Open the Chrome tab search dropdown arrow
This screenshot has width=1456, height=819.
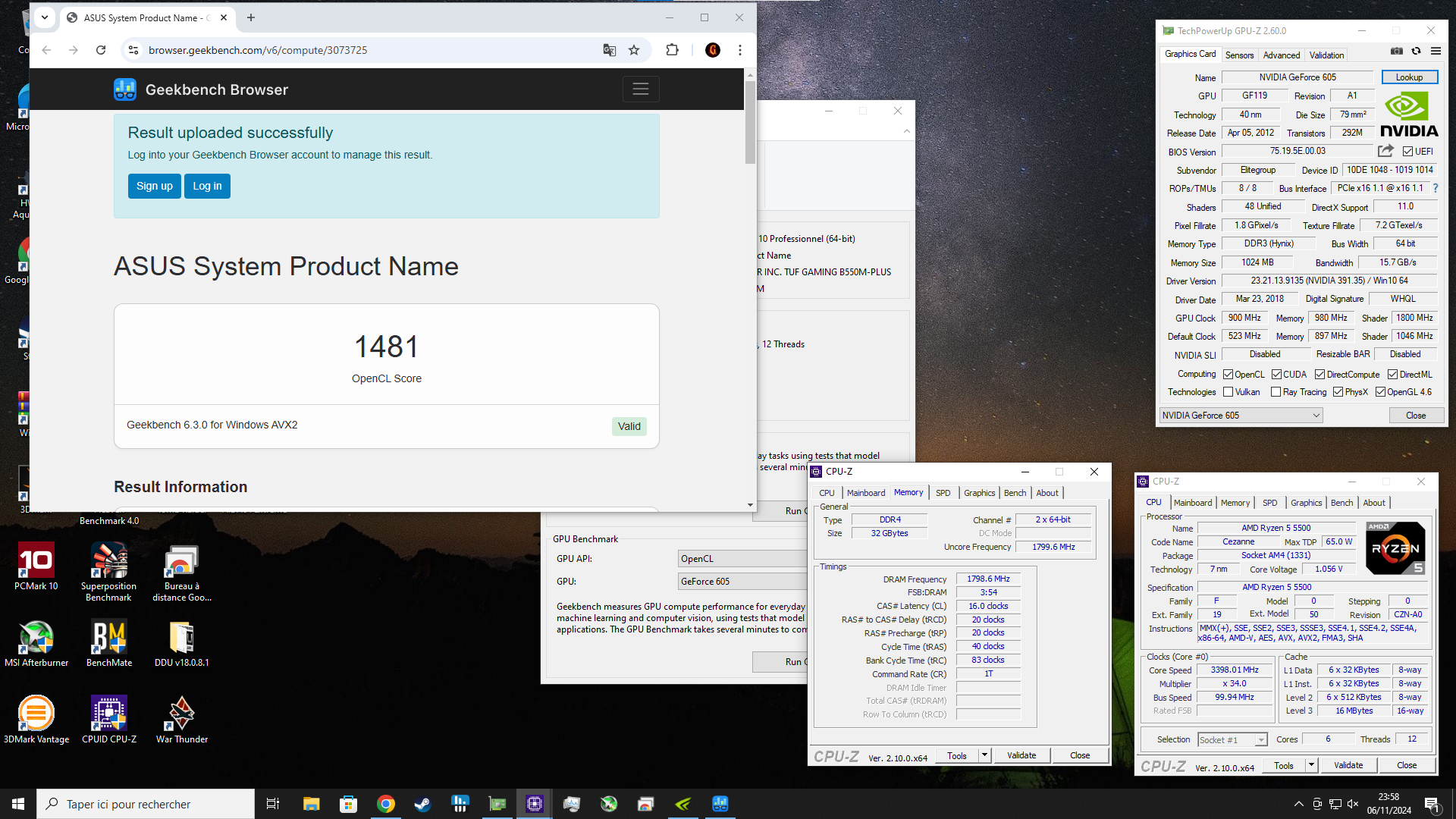coord(45,17)
